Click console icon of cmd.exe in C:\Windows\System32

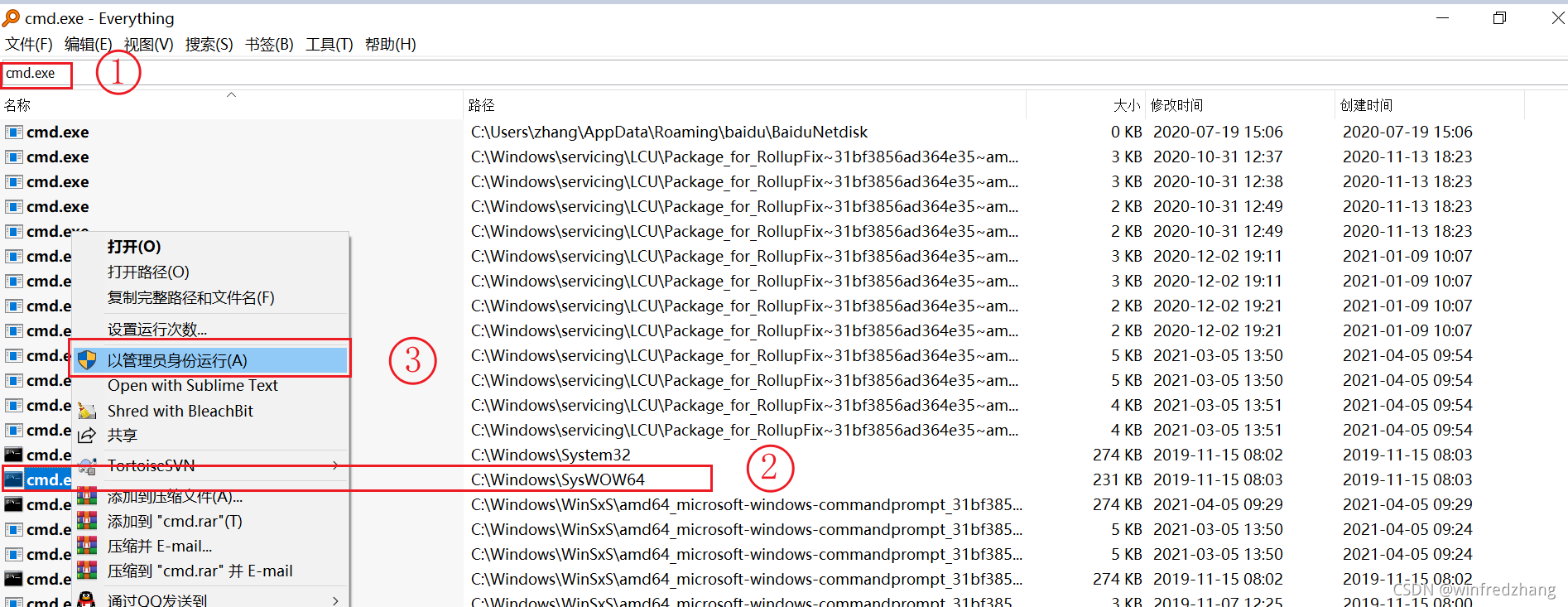pos(13,455)
